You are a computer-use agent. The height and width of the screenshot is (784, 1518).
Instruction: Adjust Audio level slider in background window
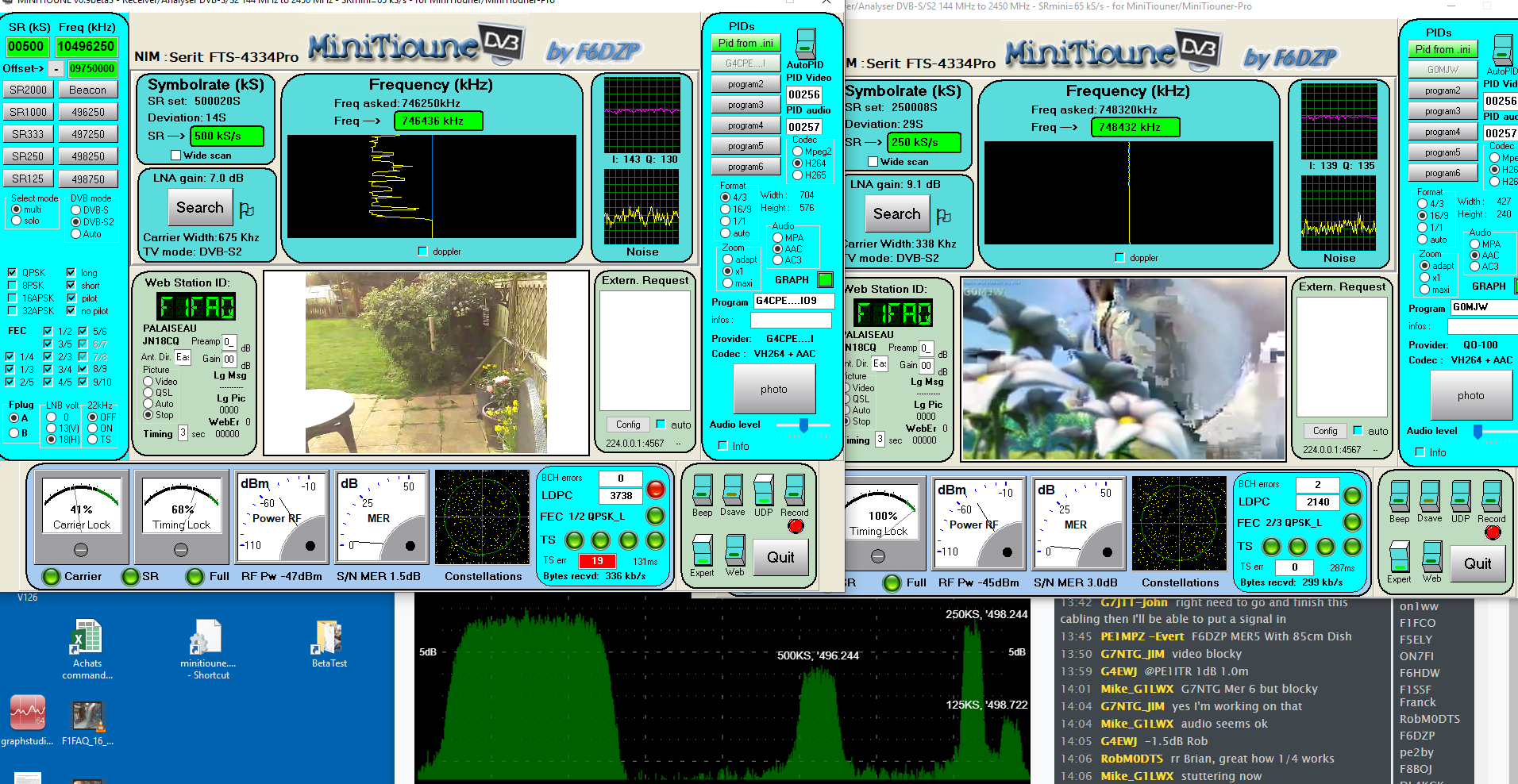click(1478, 432)
